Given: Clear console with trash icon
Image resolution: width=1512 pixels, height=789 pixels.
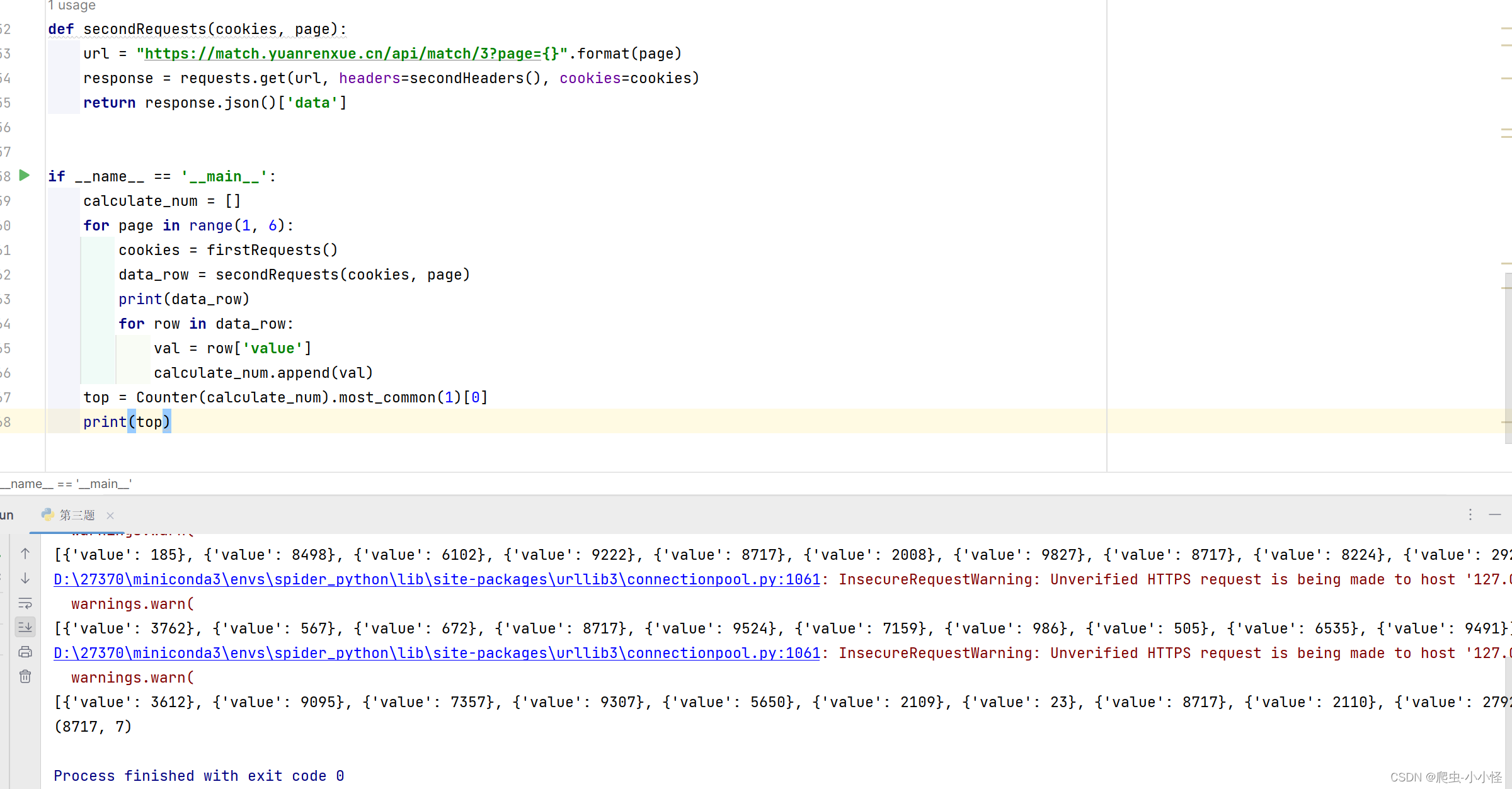Looking at the screenshot, I should (x=25, y=676).
